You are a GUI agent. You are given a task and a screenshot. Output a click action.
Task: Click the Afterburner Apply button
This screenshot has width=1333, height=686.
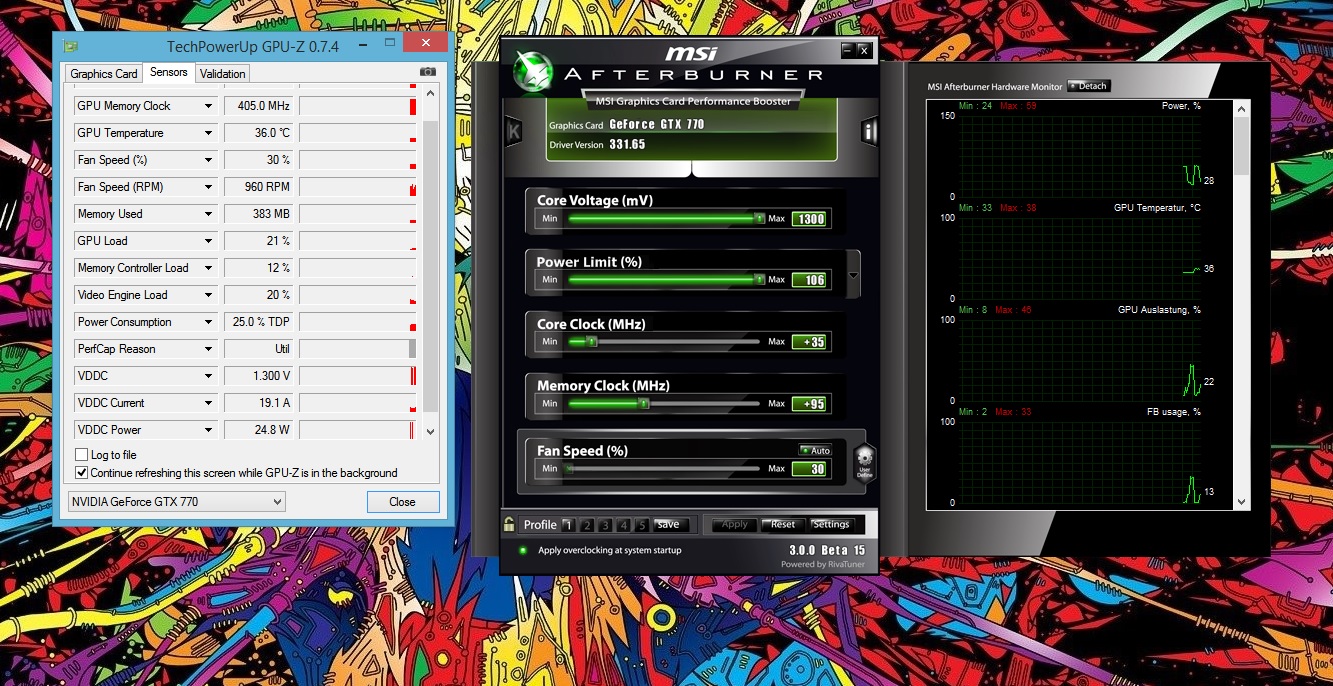[x=735, y=524]
